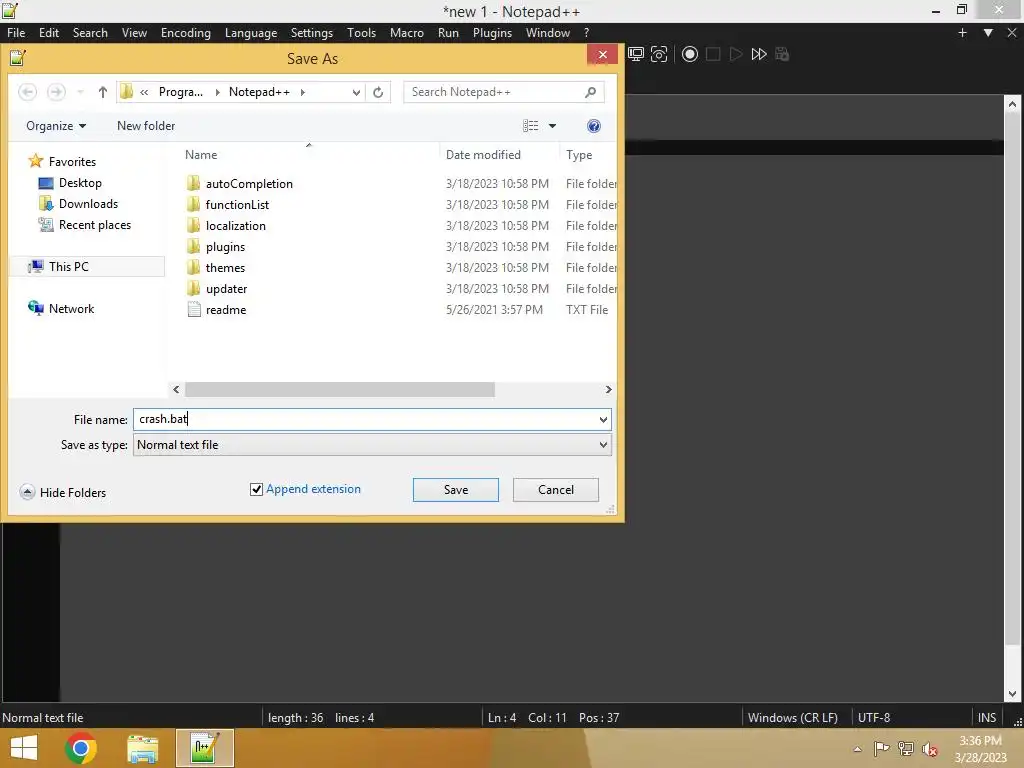Open Google Chrome from the taskbar
Image resolution: width=1024 pixels, height=768 pixels.
(x=80, y=748)
